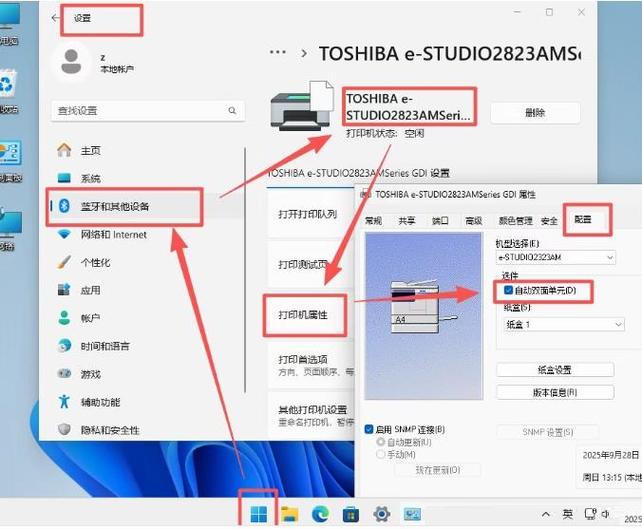This screenshot has width=642, height=529.
Task: Click the SNMP 设置(S) button
Action: pyautogui.click(x=547, y=432)
